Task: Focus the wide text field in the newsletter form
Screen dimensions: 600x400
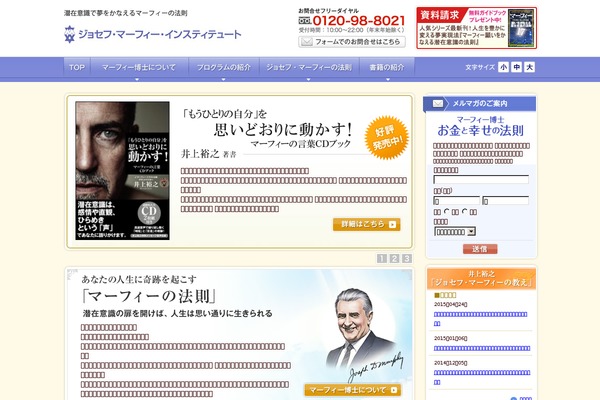Action: [481, 180]
